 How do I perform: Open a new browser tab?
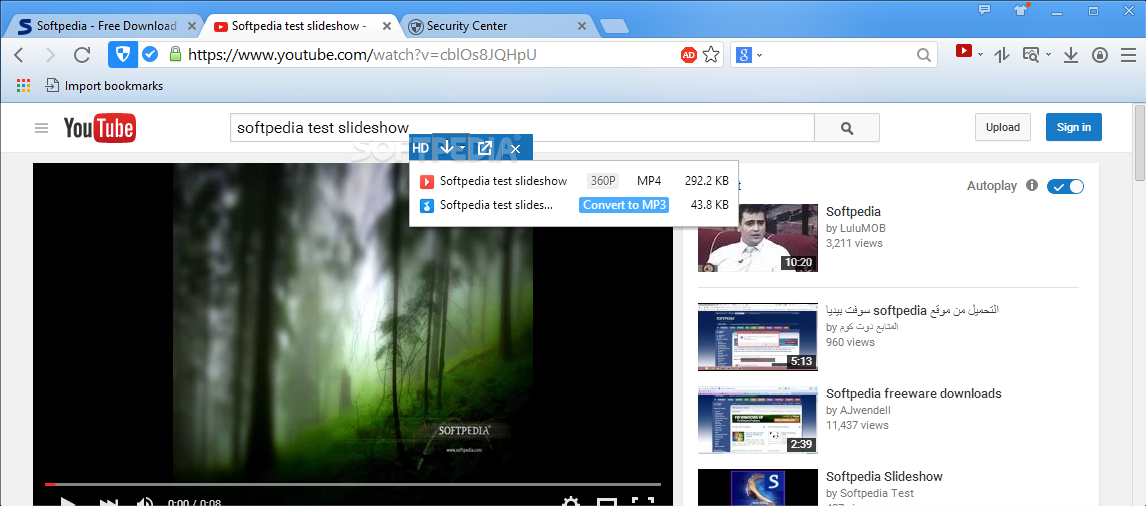(614, 27)
